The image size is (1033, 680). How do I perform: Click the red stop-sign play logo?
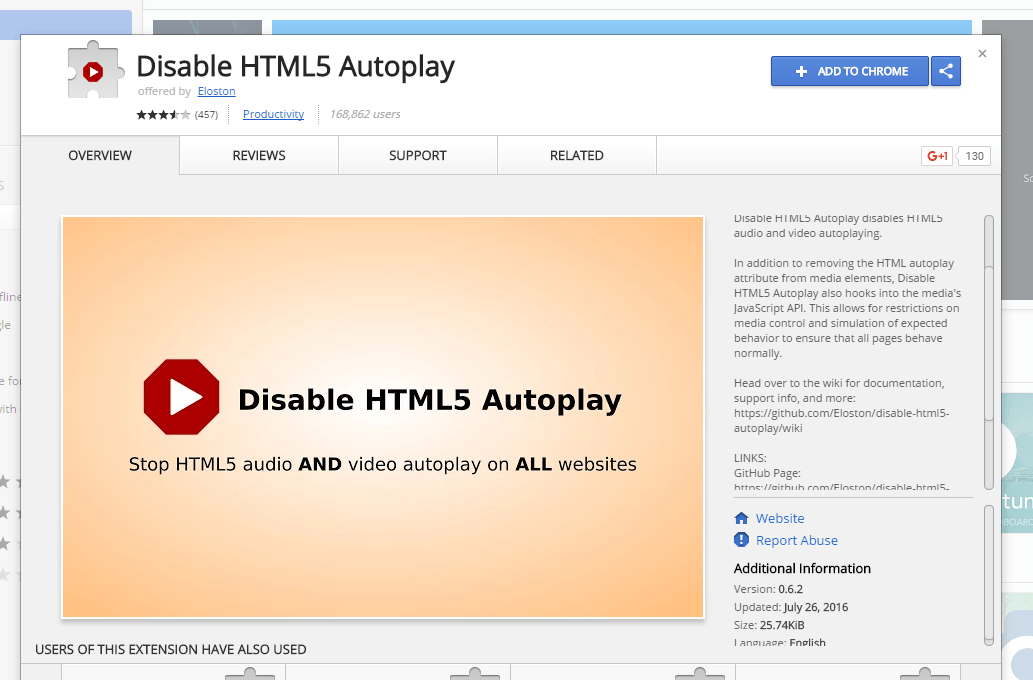[x=181, y=397]
